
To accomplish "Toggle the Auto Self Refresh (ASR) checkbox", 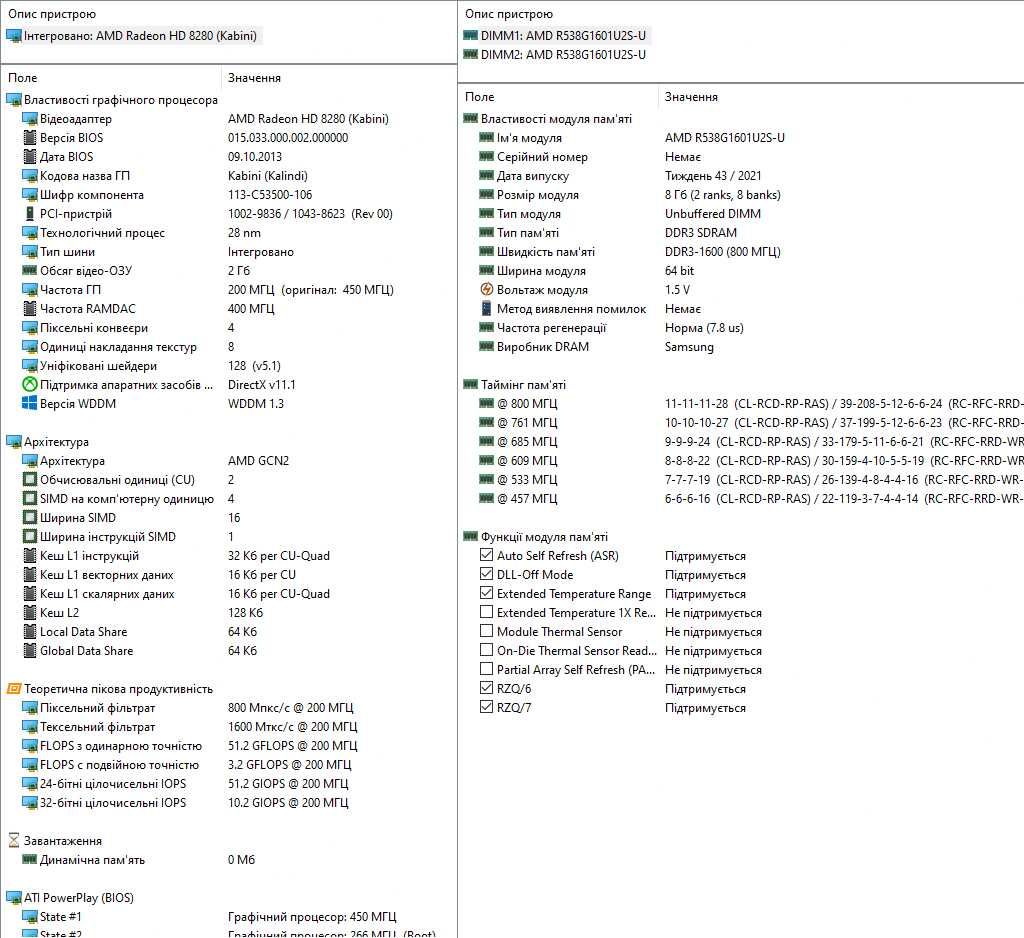I will pos(486,555).
